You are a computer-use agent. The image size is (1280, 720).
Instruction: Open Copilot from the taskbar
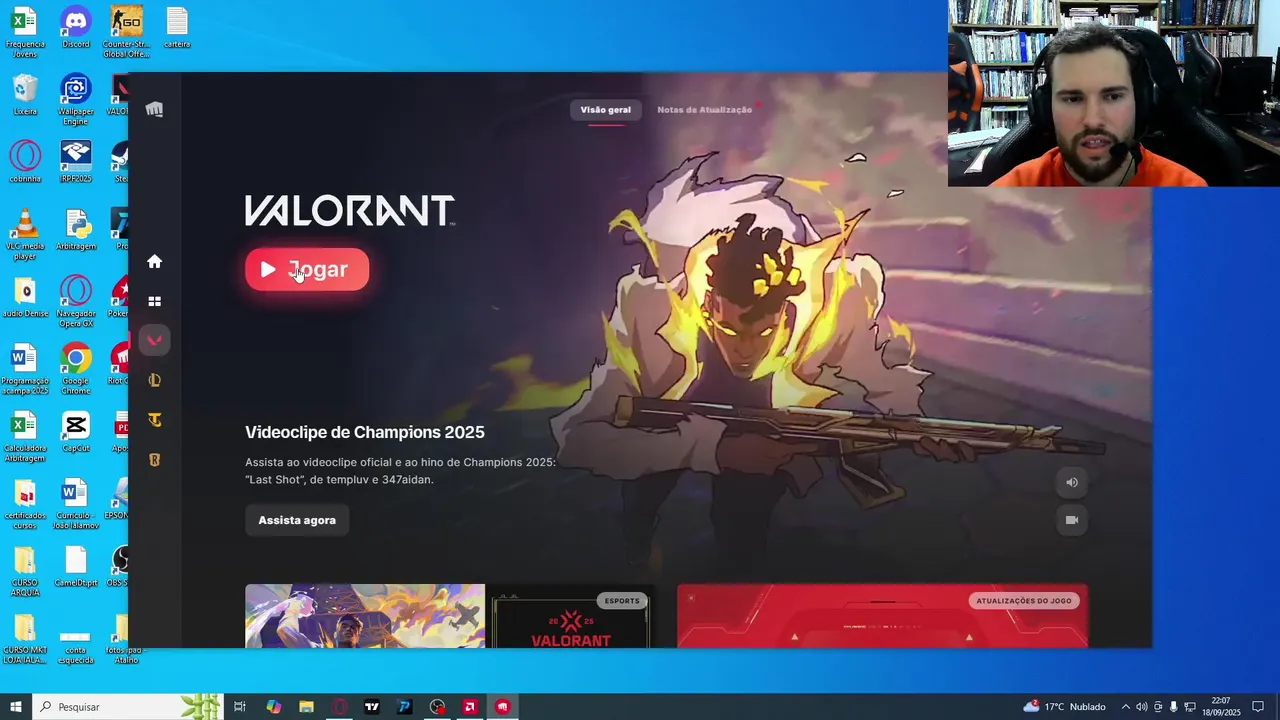(x=274, y=707)
